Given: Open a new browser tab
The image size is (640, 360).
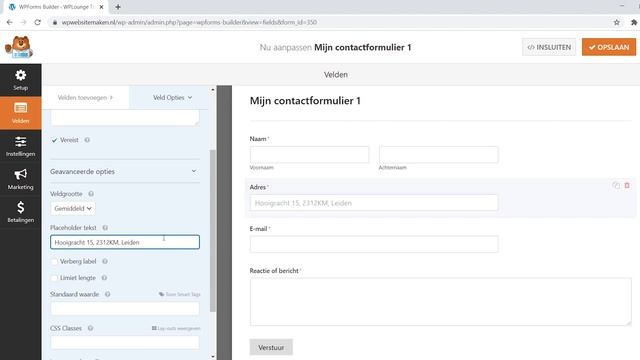Looking at the screenshot, I should click(118, 7).
